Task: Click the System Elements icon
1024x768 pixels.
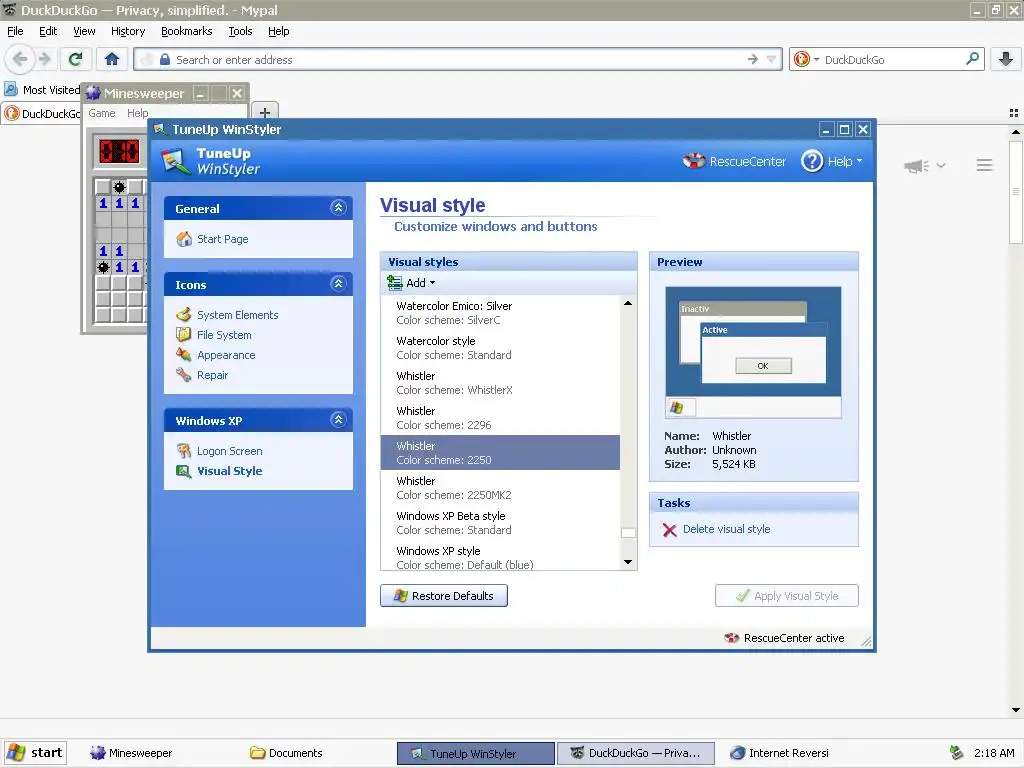Action: (184, 315)
